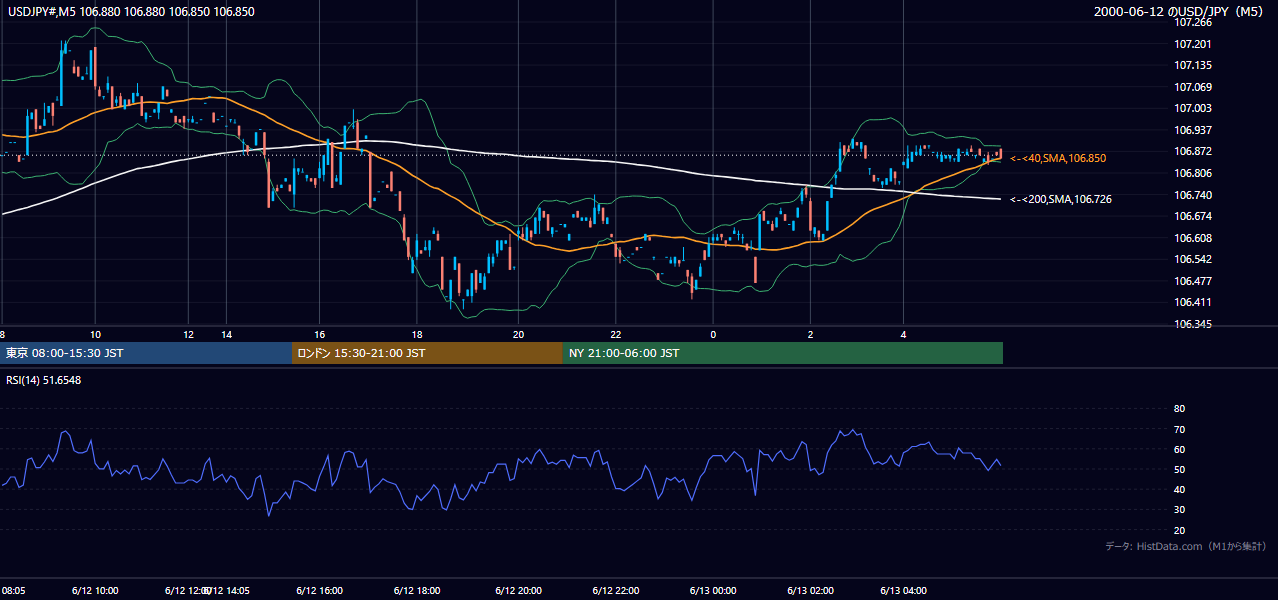Image resolution: width=1278 pixels, height=600 pixels.
Task: Click the bottom '6/12 16:00' date label
Action: (x=320, y=590)
